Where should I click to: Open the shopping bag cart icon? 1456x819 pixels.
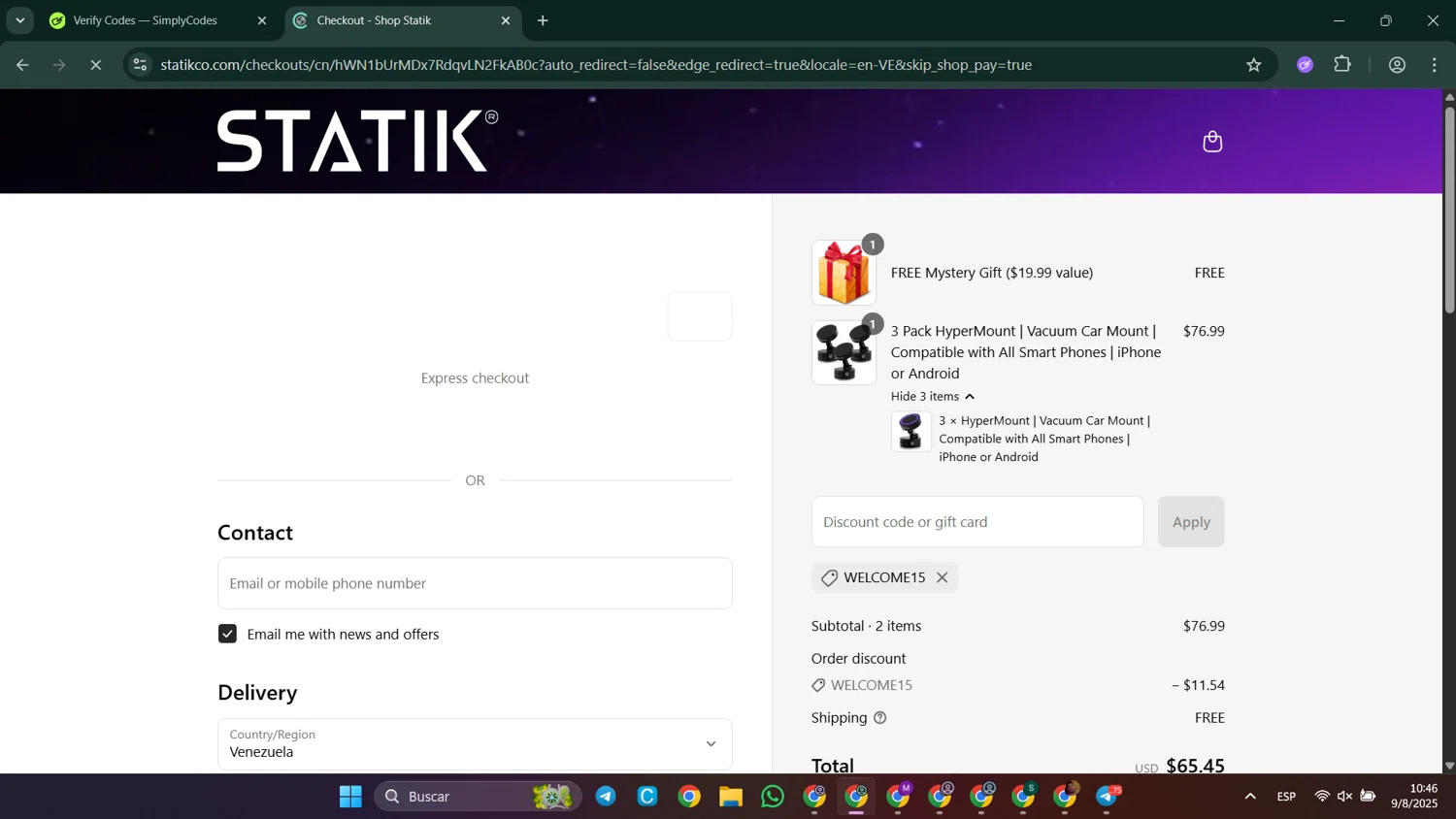[x=1211, y=142]
